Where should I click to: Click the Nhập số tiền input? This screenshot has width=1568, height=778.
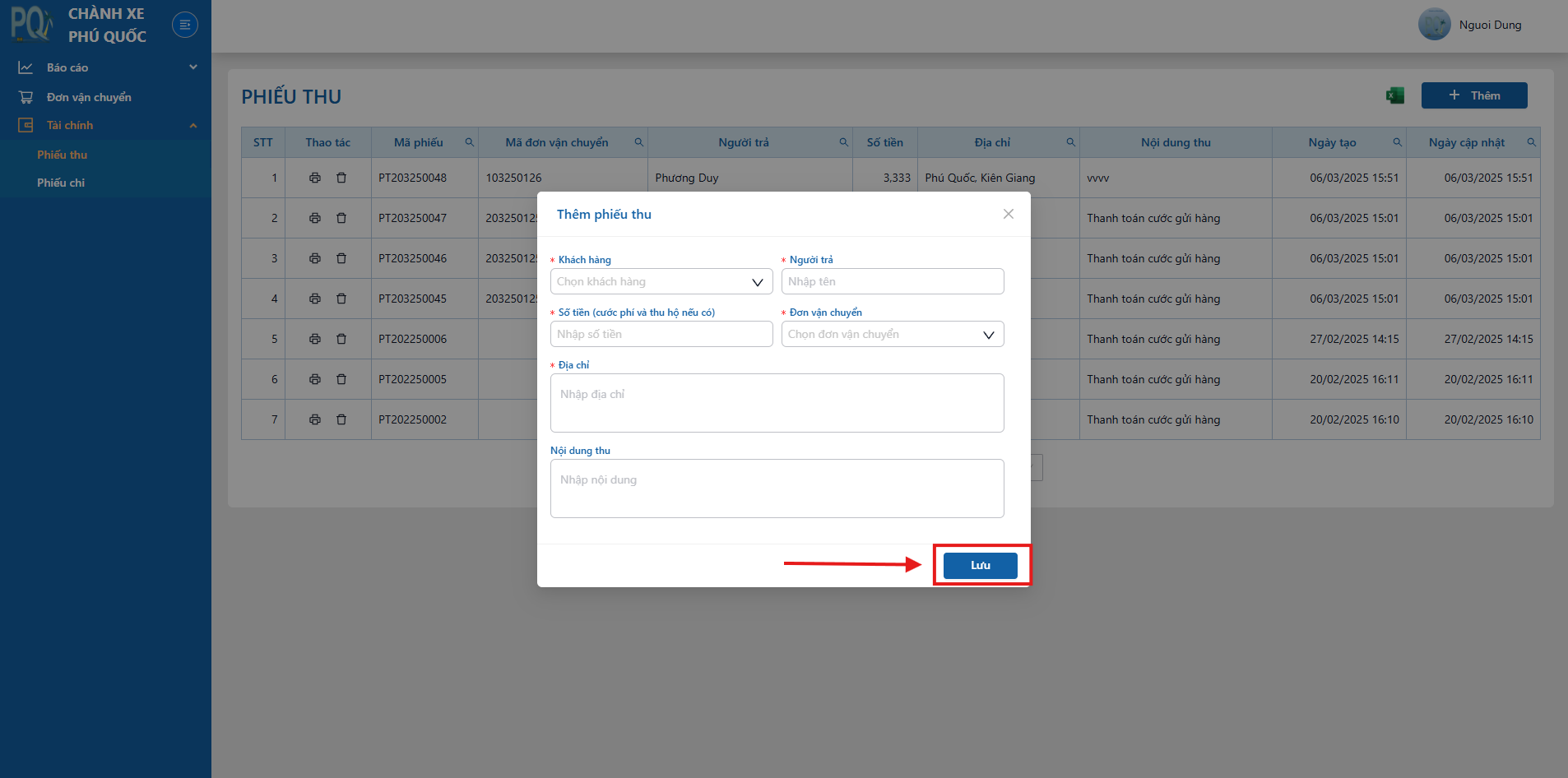click(x=661, y=334)
